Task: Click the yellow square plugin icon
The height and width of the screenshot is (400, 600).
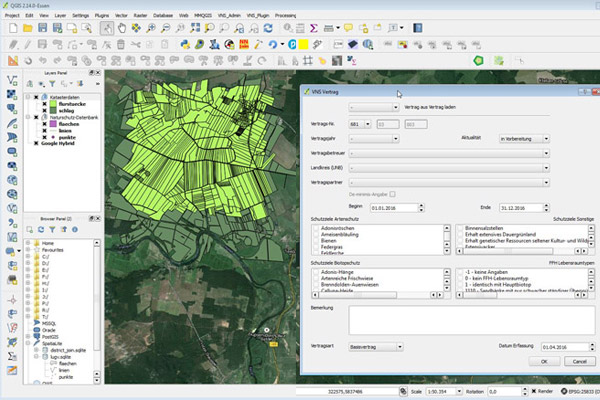Action: [303, 44]
